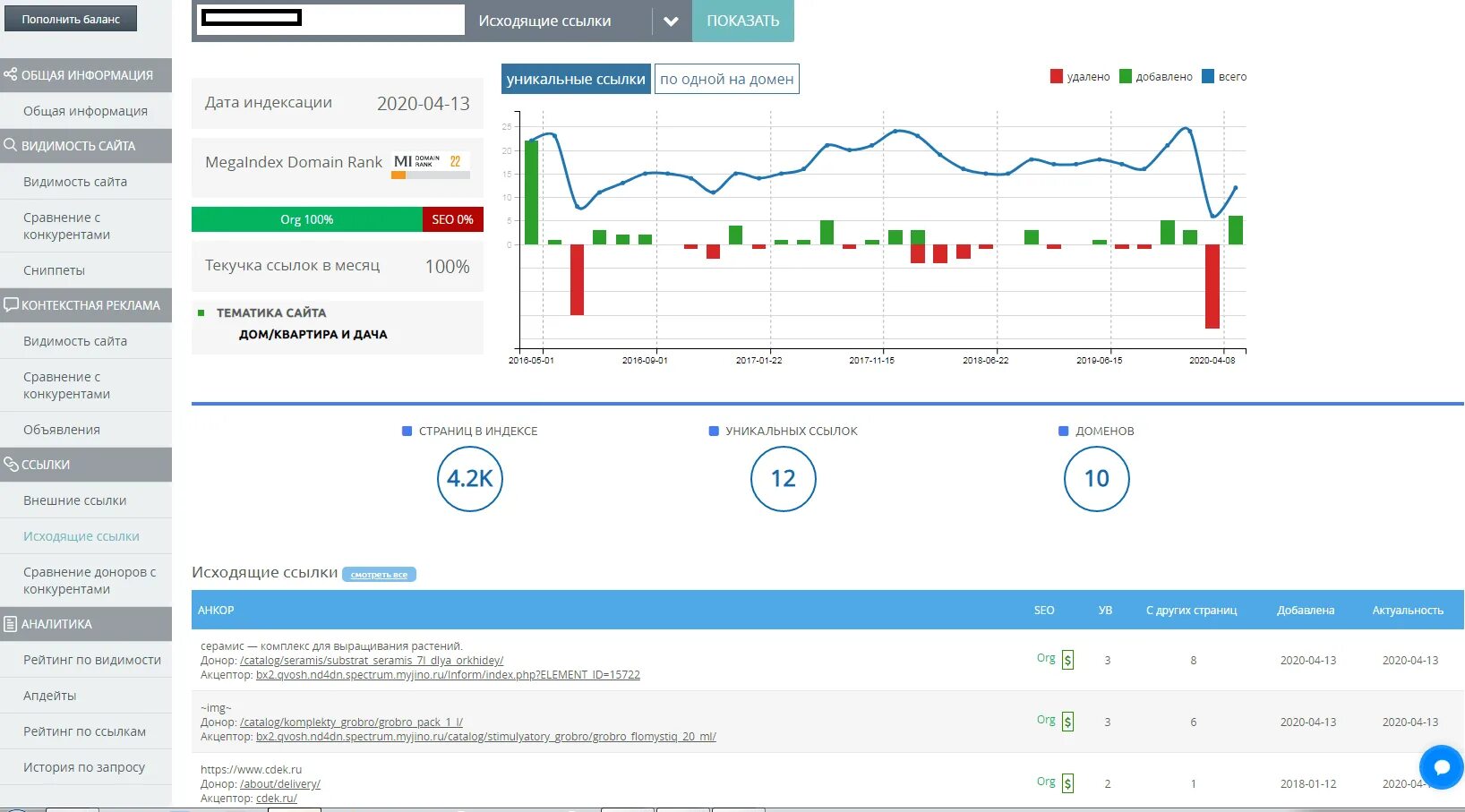Click the 4.2K pages-in-index circle

(470, 479)
